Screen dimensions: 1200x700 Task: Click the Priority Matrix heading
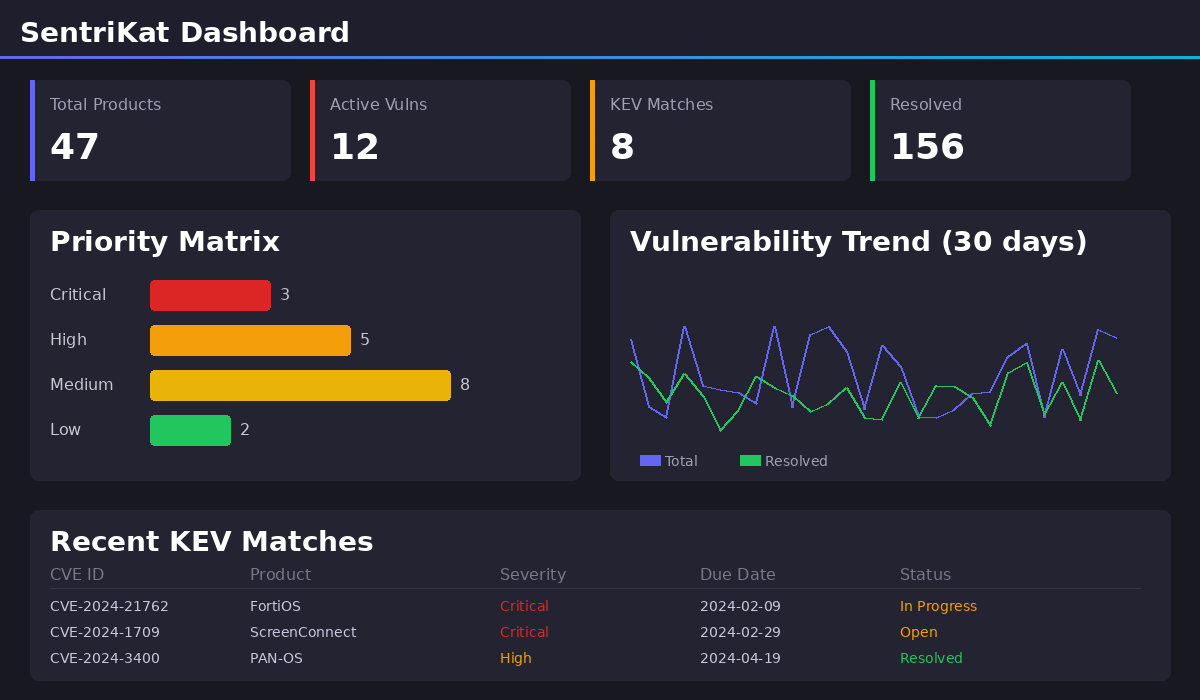pyautogui.click(x=165, y=242)
